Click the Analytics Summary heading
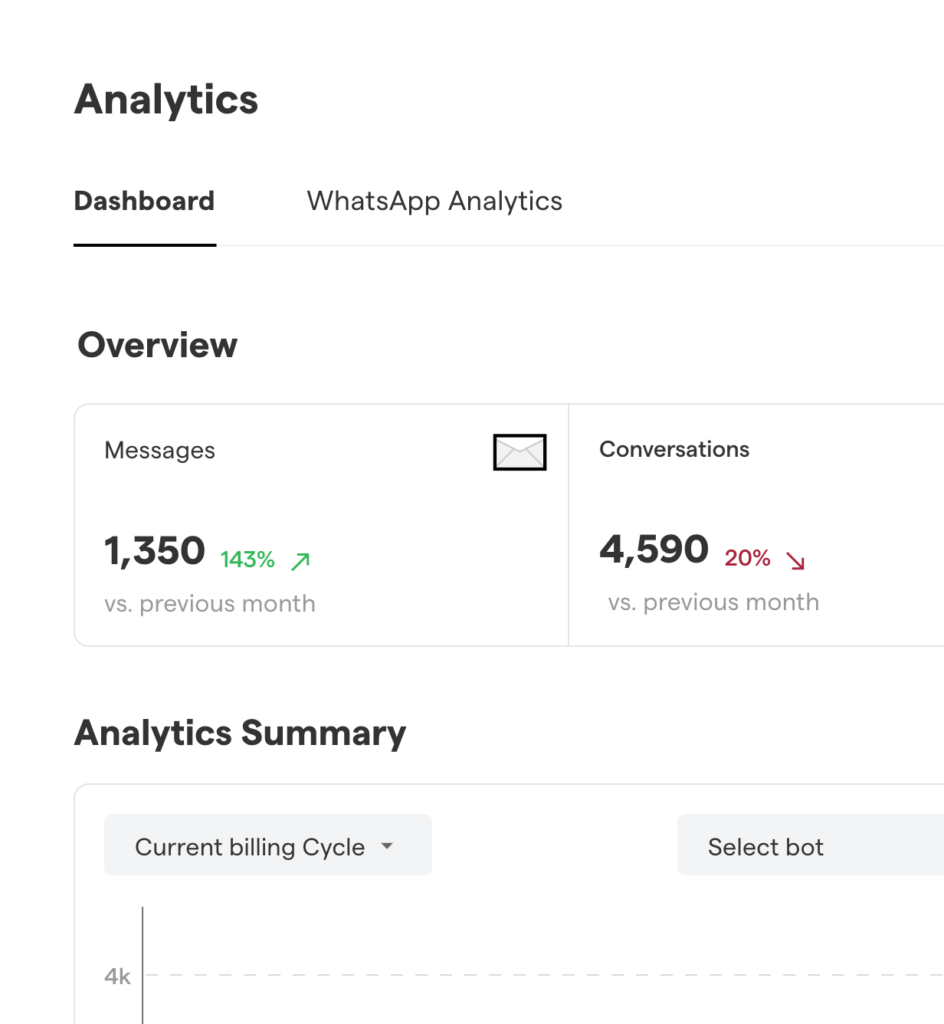944x1024 pixels. coord(240,733)
